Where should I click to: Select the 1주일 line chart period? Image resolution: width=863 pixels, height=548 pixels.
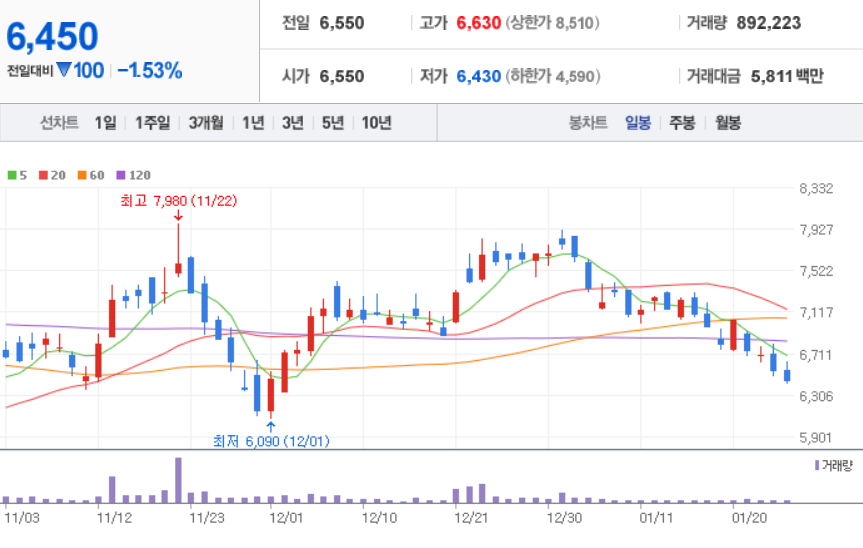click(x=152, y=122)
